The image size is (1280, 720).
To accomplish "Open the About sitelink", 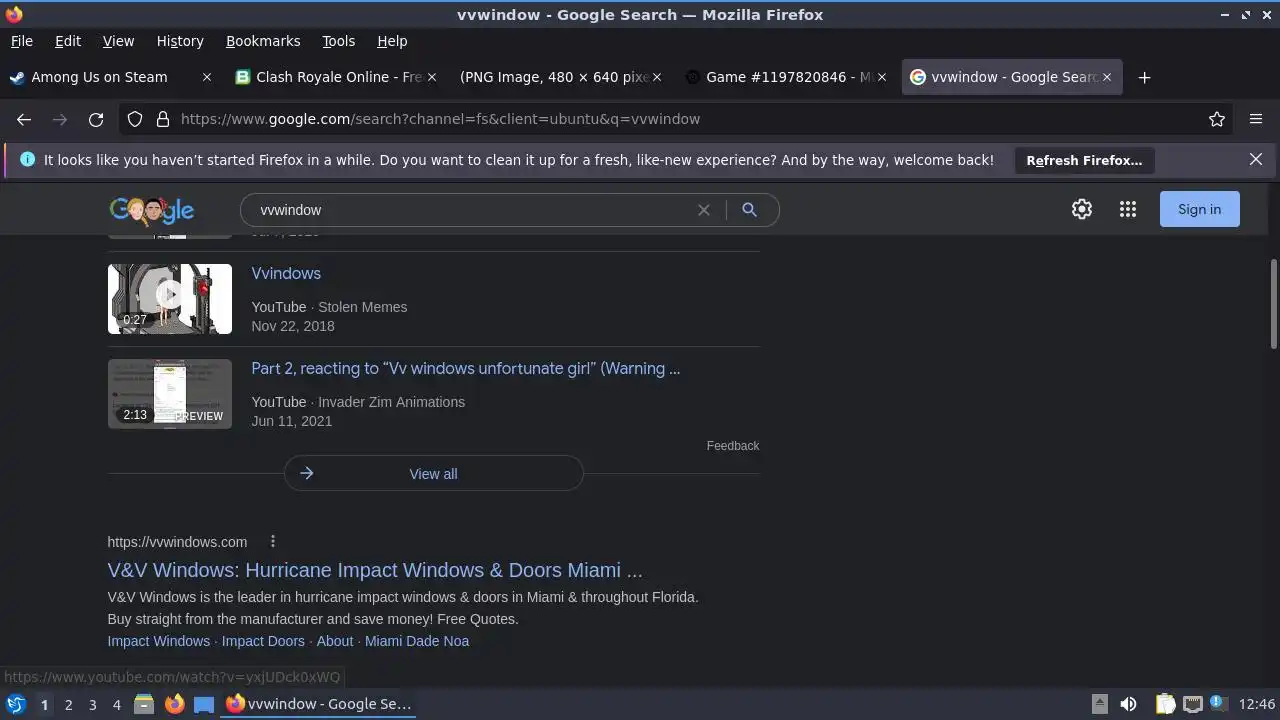I will [335, 641].
